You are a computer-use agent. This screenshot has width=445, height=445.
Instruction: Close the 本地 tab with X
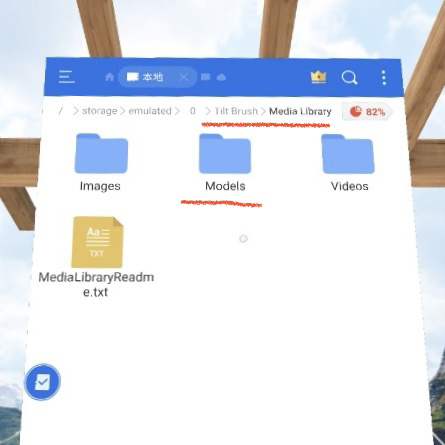pos(184,77)
